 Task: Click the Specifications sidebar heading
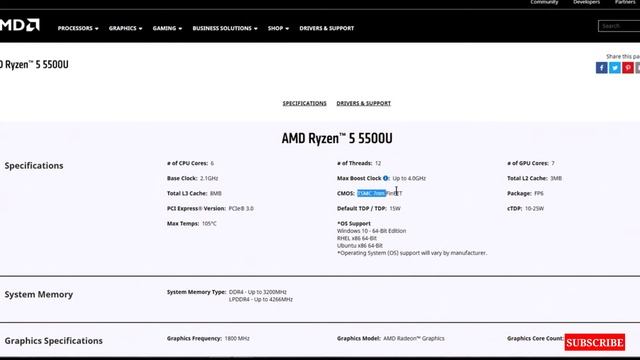pyautogui.click(x=34, y=165)
